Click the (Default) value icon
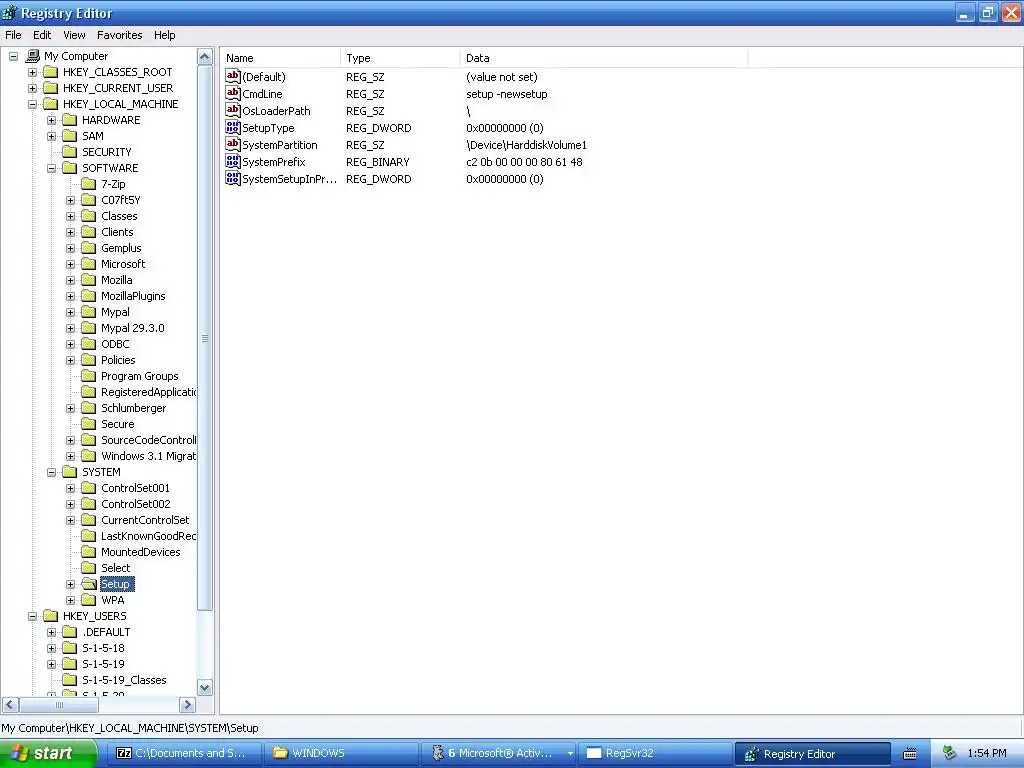 point(232,76)
